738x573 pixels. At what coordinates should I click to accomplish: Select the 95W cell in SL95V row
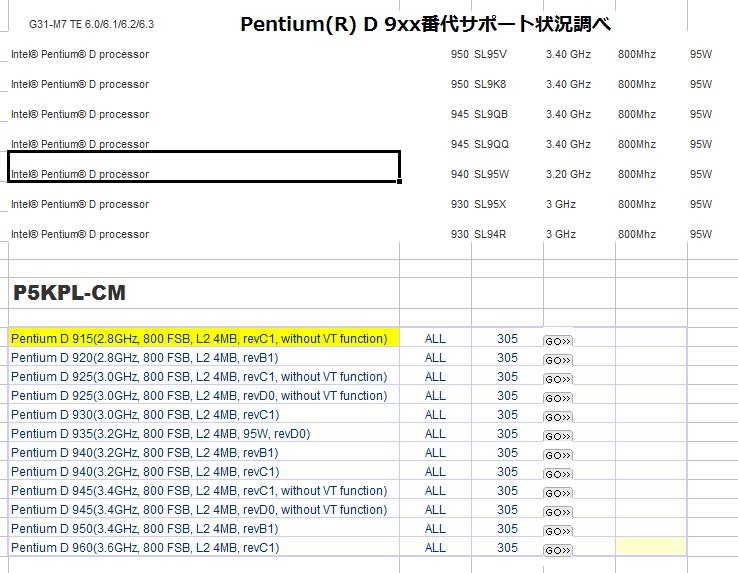(x=701, y=54)
